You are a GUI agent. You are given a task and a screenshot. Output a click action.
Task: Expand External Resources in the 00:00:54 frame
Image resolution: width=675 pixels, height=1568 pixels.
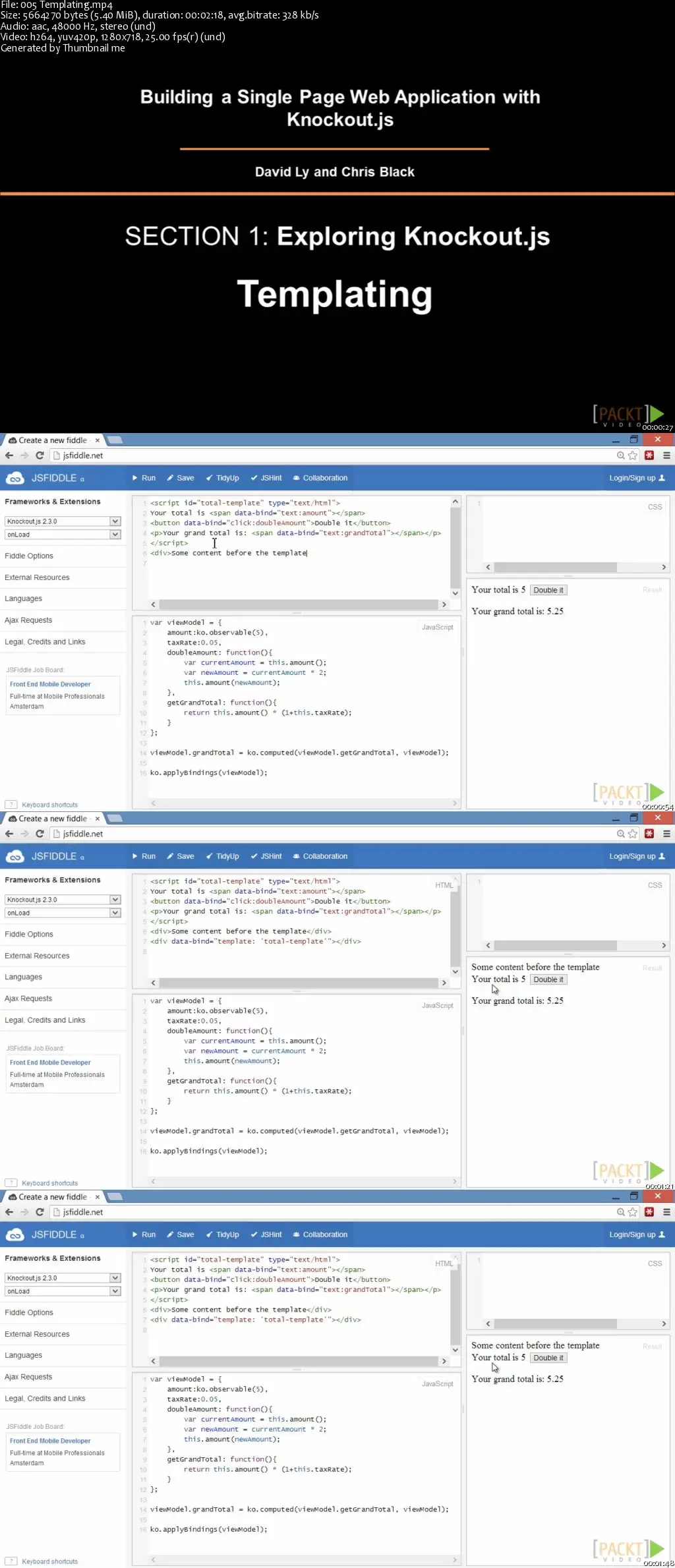[37, 577]
